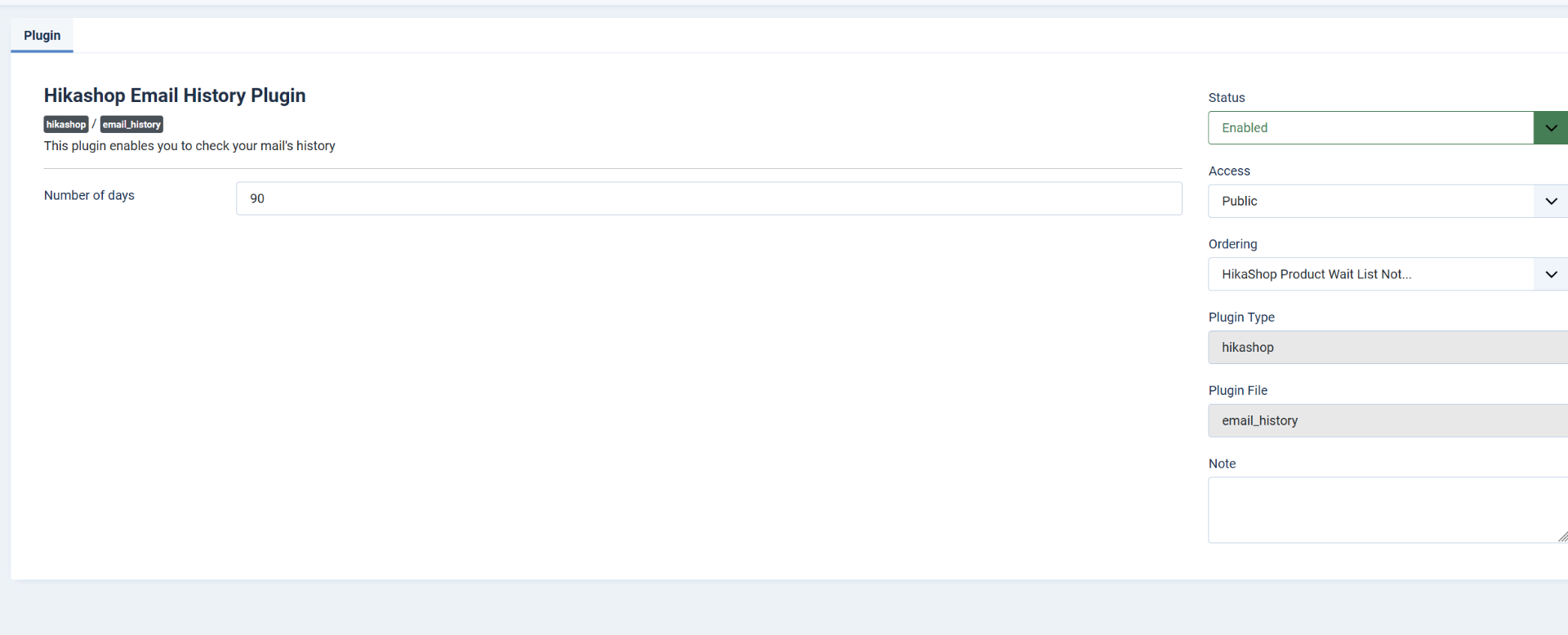Image resolution: width=1568 pixels, height=635 pixels.
Task: Click the Ordering field label
Action: click(x=1232, y=244)
